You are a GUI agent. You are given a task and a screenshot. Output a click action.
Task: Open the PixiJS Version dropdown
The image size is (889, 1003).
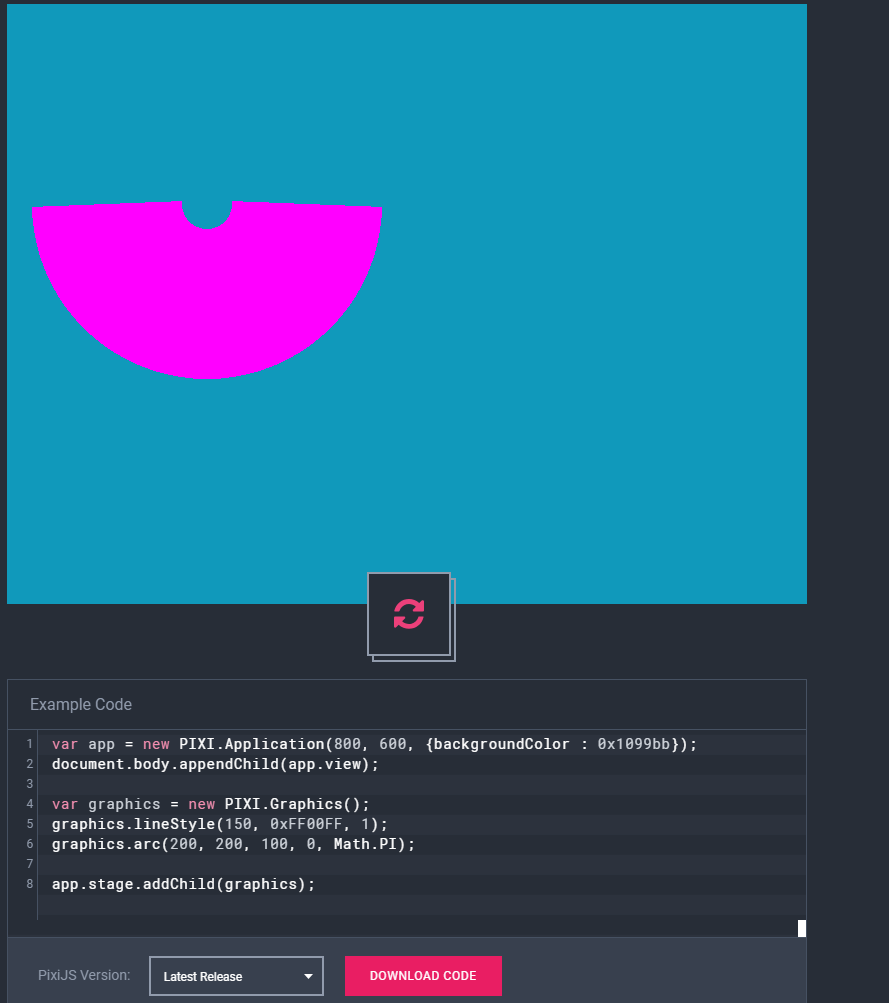coord(236,975)
